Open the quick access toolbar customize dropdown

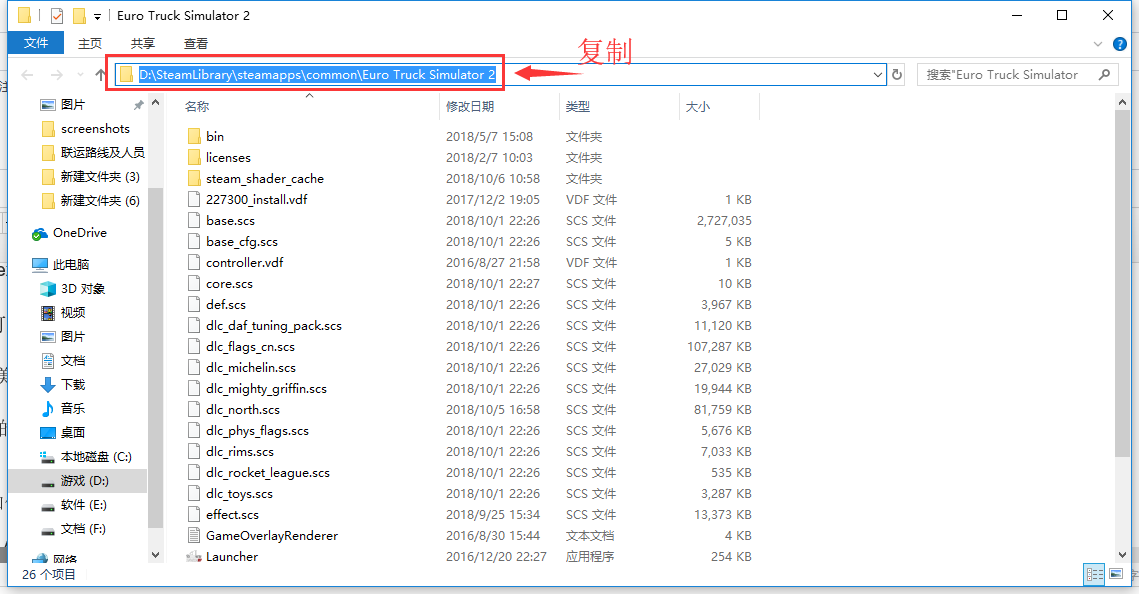pyautogui.click(x=97, y=16)
